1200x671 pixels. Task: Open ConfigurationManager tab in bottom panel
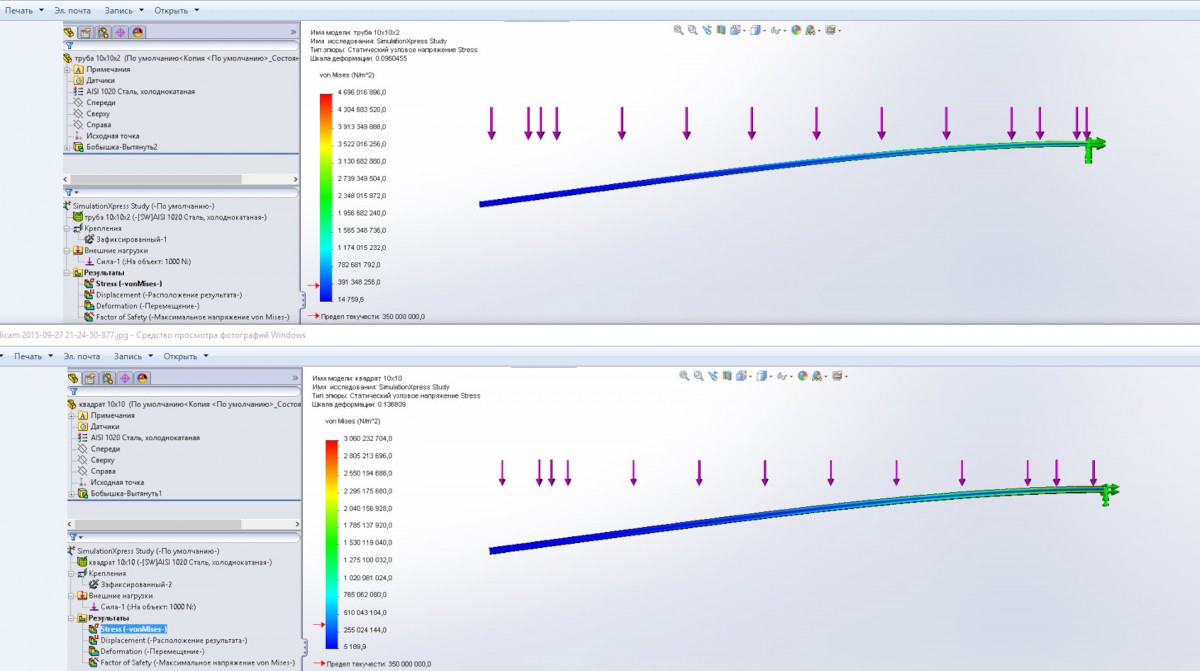[108, 378]
